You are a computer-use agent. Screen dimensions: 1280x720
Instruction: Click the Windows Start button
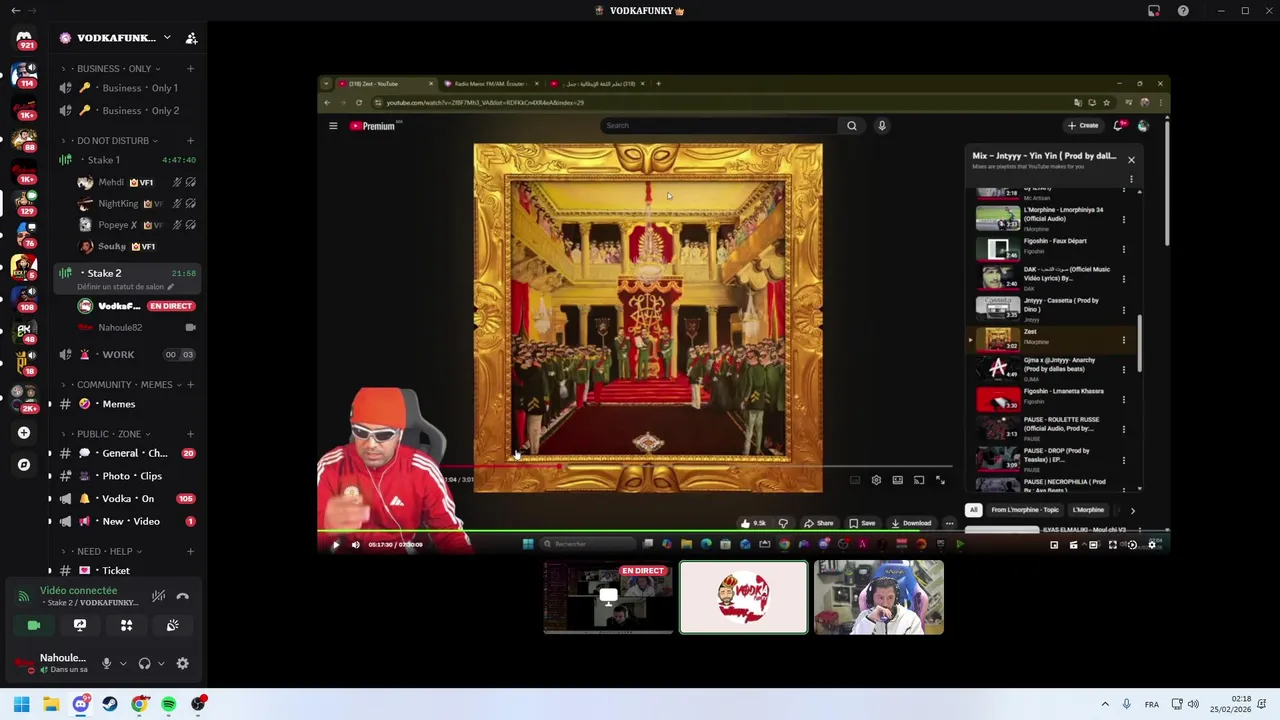pyautogui.click(x=21, y=704)
